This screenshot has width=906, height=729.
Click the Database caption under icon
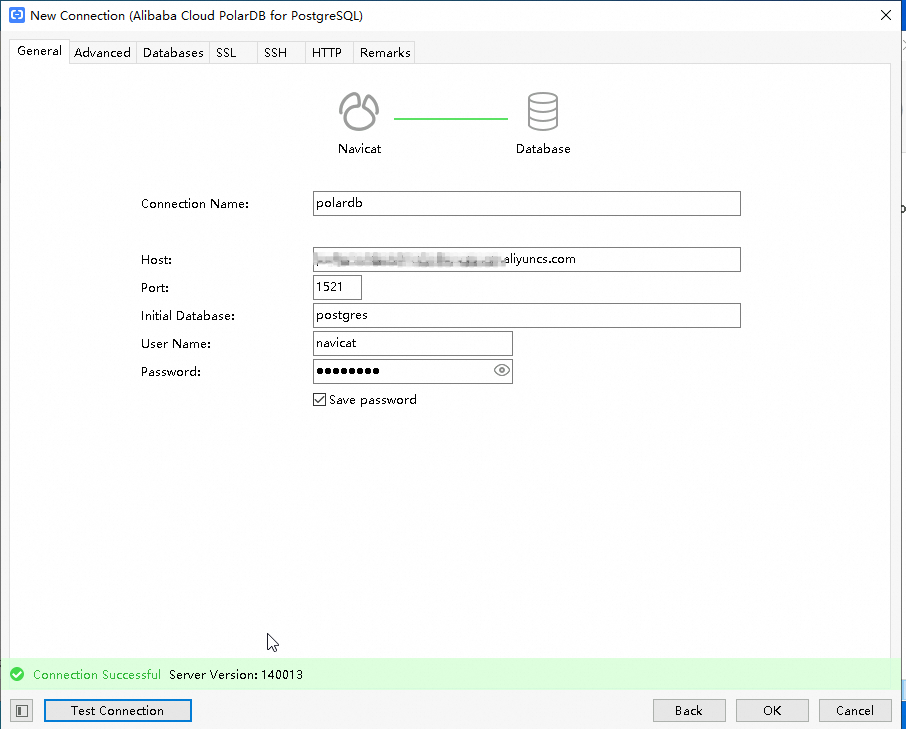[543, 148]
